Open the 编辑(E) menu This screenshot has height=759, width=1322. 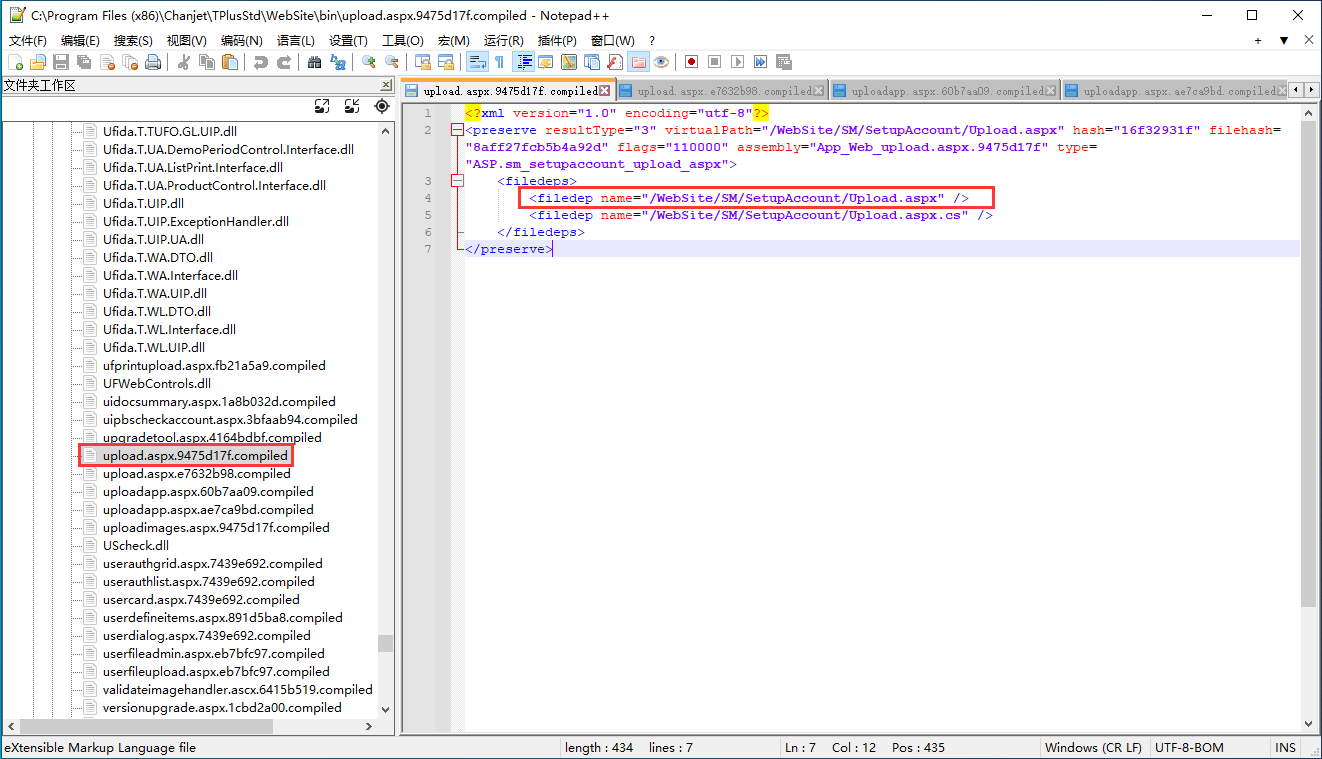coord(80,41)
